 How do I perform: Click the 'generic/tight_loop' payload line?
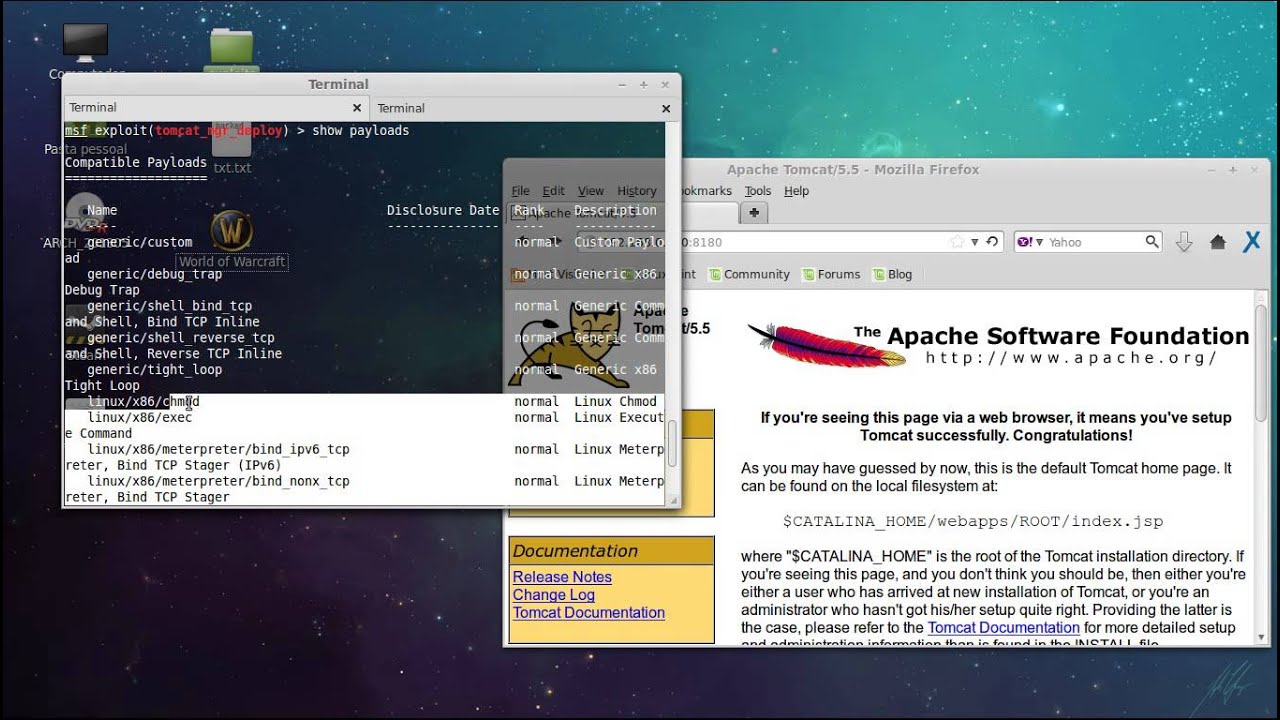coord(154,370)
